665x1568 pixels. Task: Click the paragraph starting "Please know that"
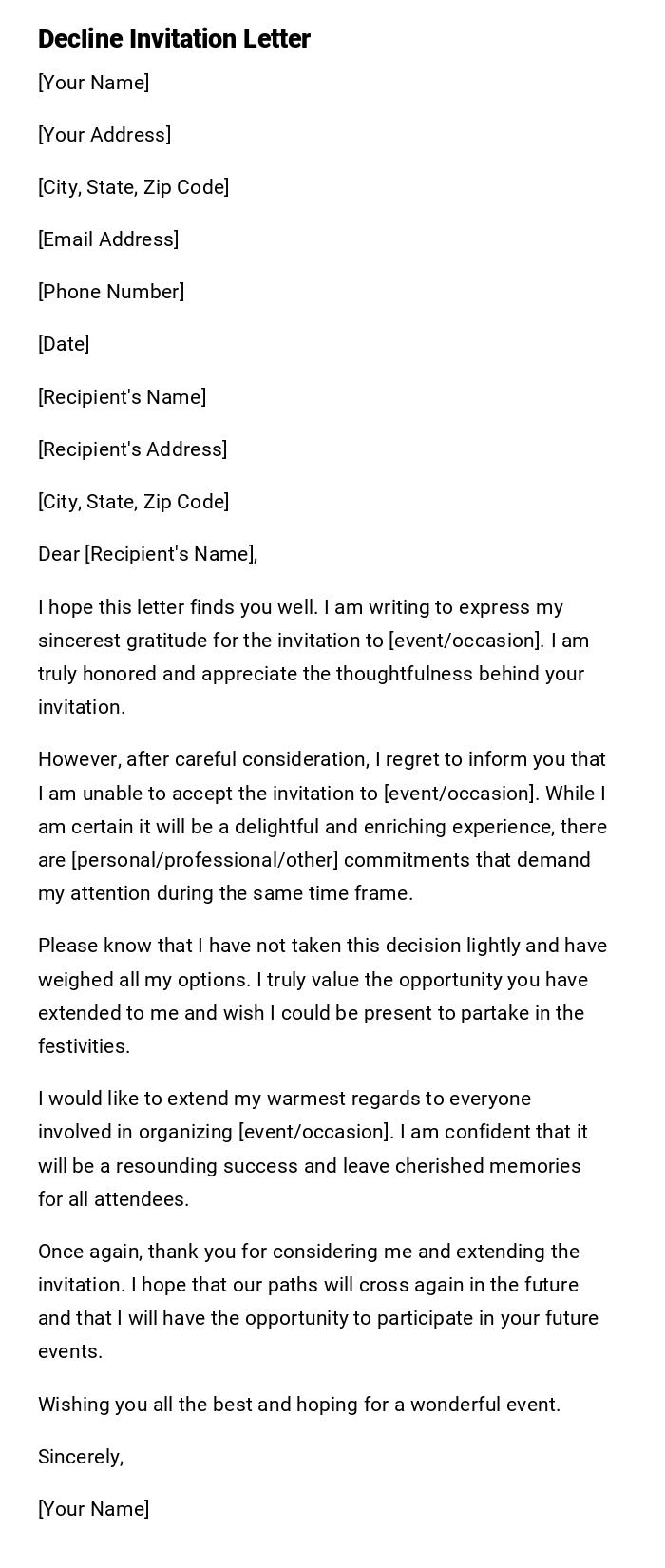coord(322,996)
